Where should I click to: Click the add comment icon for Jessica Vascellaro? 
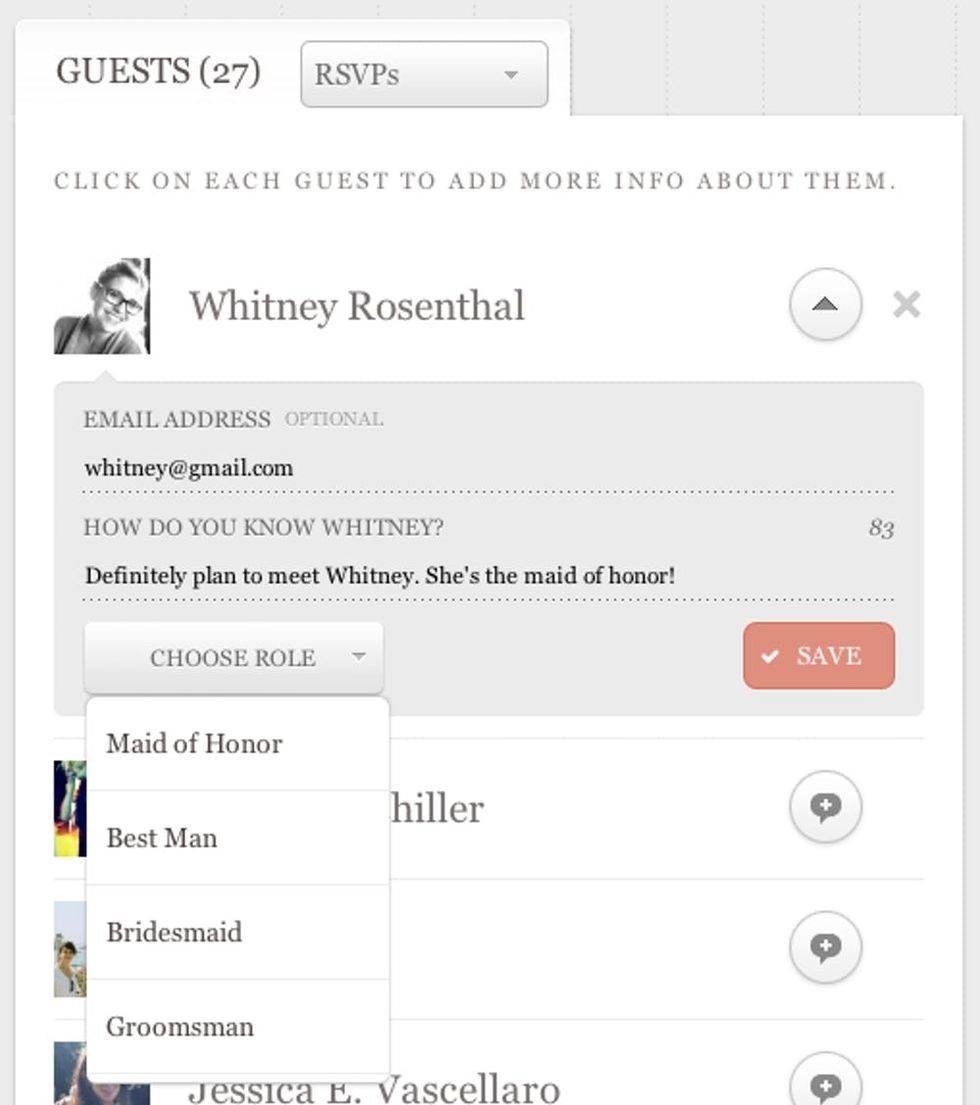click(x=825, y=1082)
